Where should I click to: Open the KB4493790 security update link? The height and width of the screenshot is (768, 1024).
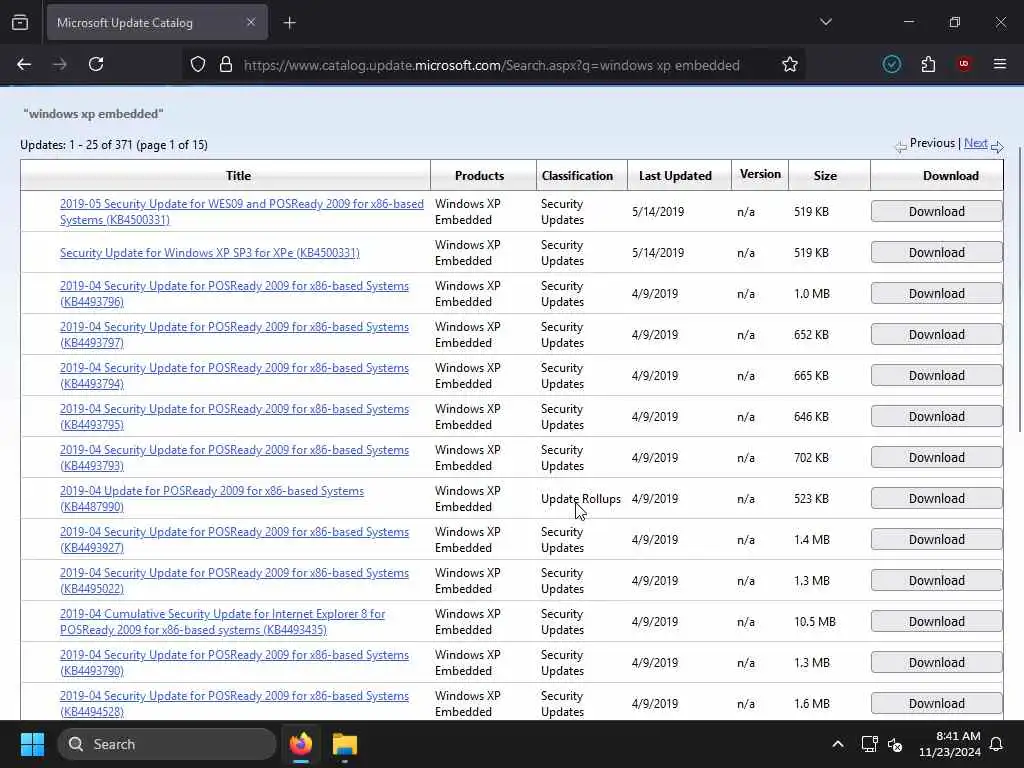234,663
